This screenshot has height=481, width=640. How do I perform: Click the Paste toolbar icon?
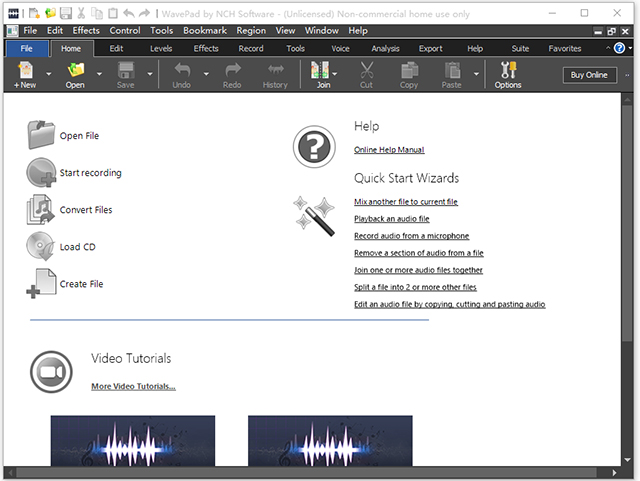coord(452,70)
